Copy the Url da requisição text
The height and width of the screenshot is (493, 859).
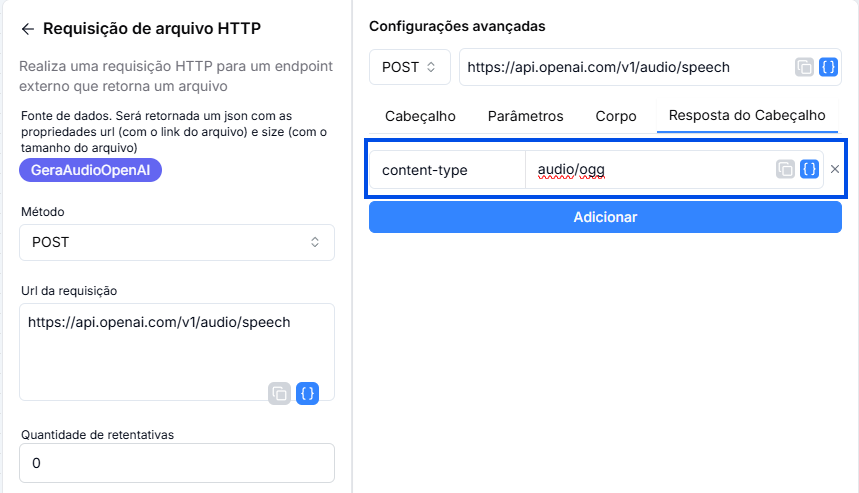point(279,393)
